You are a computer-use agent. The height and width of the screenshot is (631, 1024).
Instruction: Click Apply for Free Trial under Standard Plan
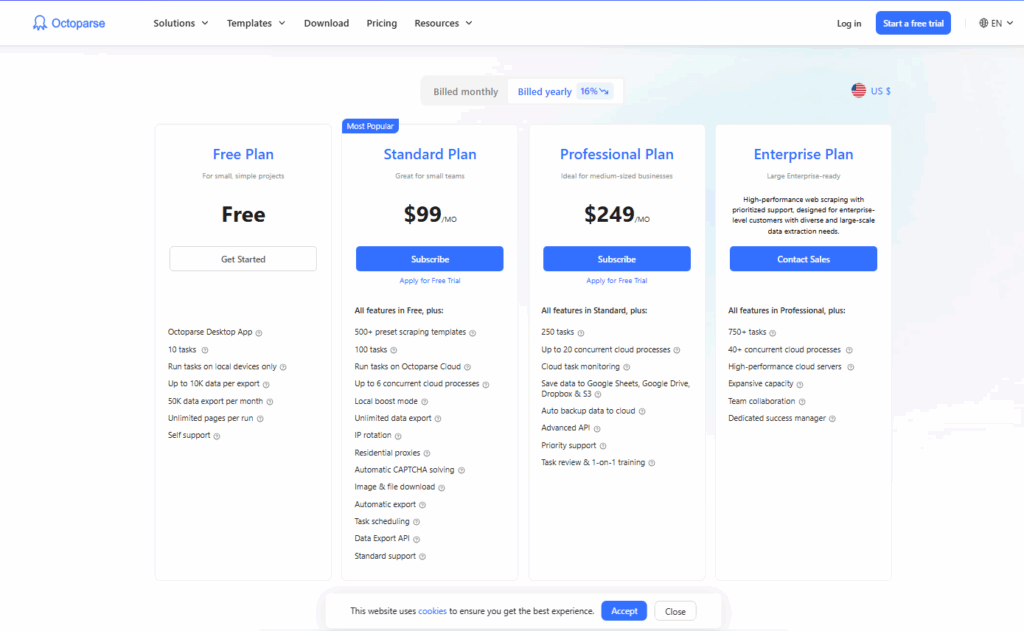430,281
